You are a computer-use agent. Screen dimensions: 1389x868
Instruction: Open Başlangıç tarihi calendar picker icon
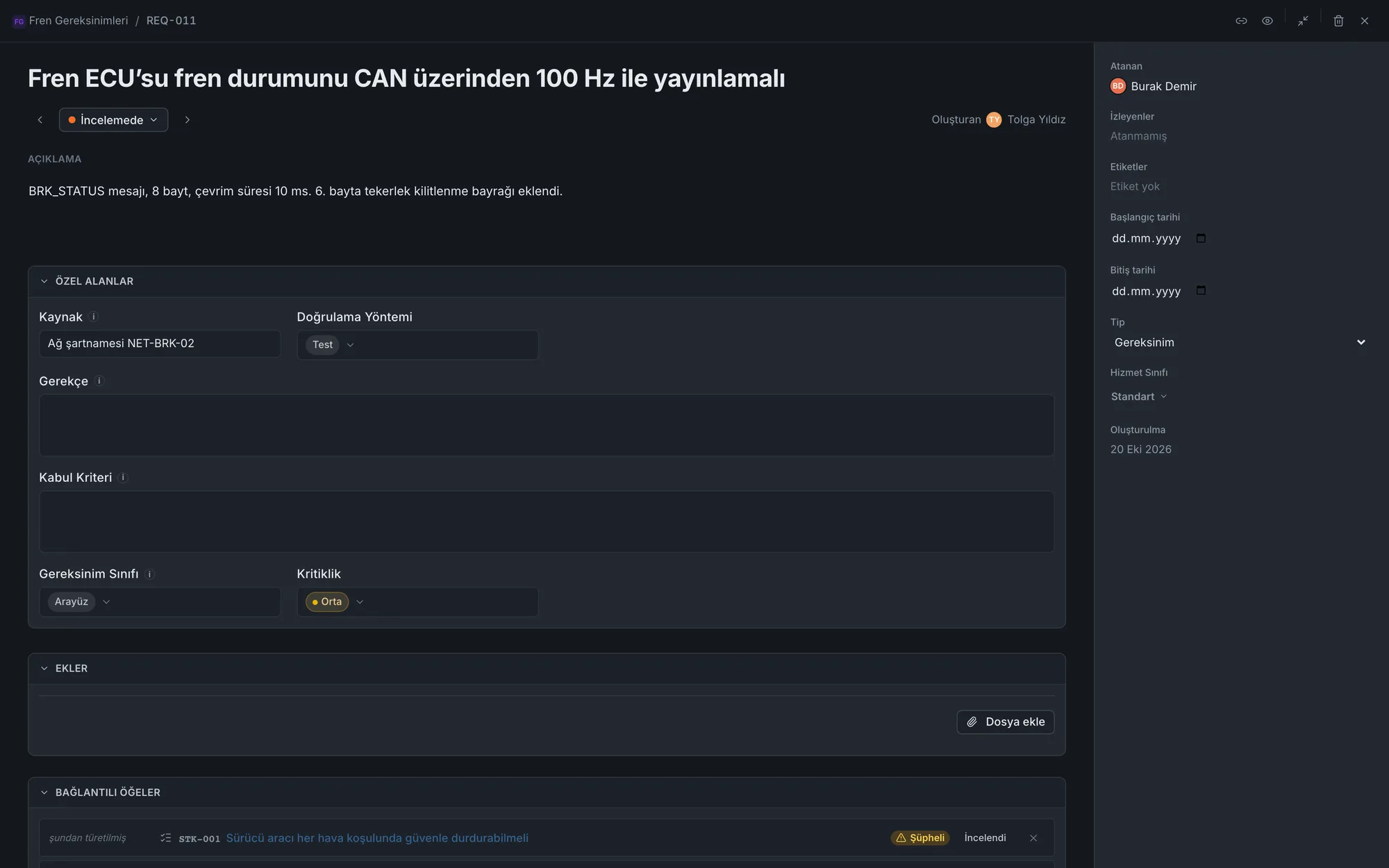point(1201,238)
